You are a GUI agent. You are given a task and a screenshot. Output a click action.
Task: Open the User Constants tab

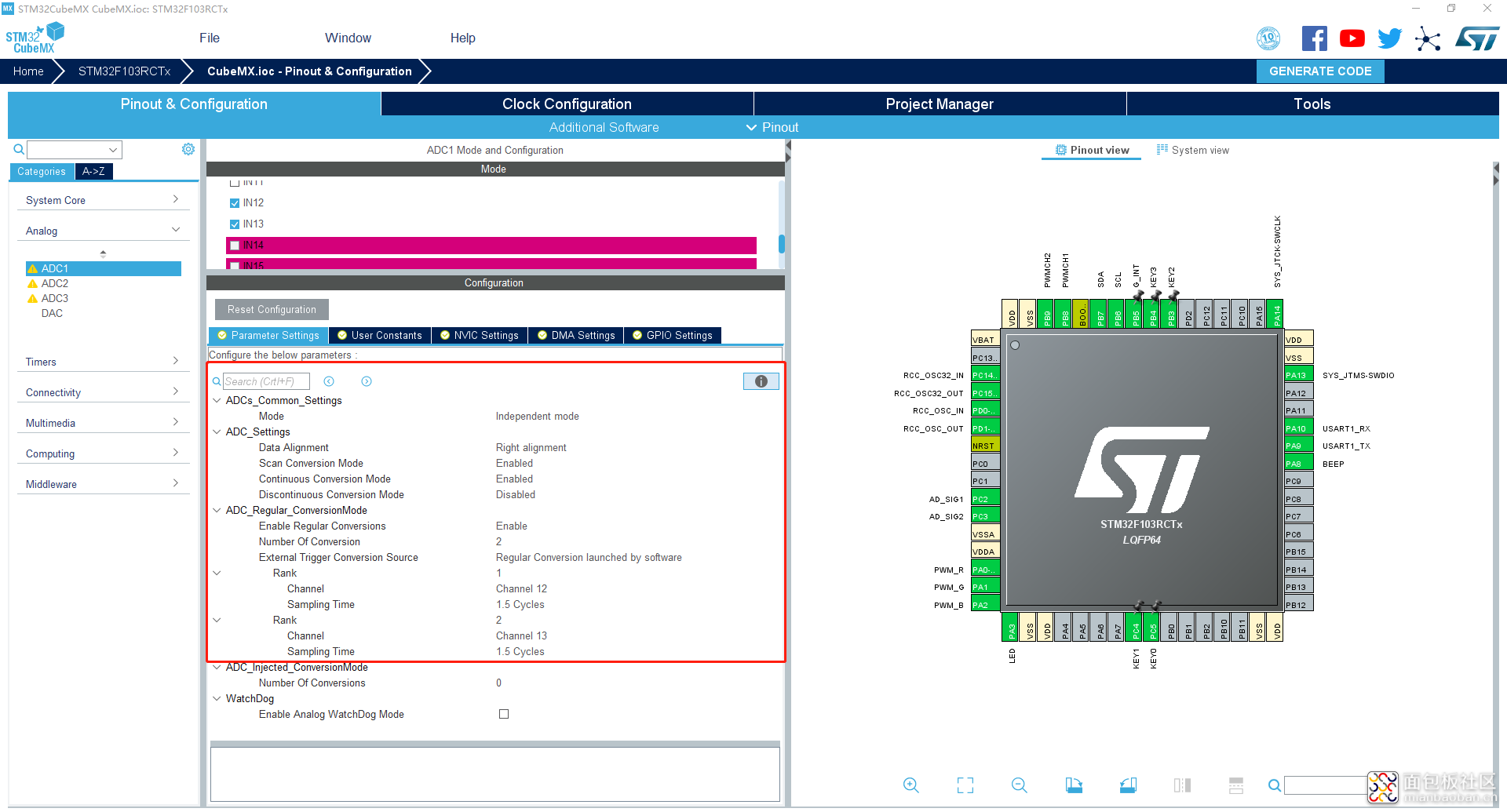coord(380,335)
